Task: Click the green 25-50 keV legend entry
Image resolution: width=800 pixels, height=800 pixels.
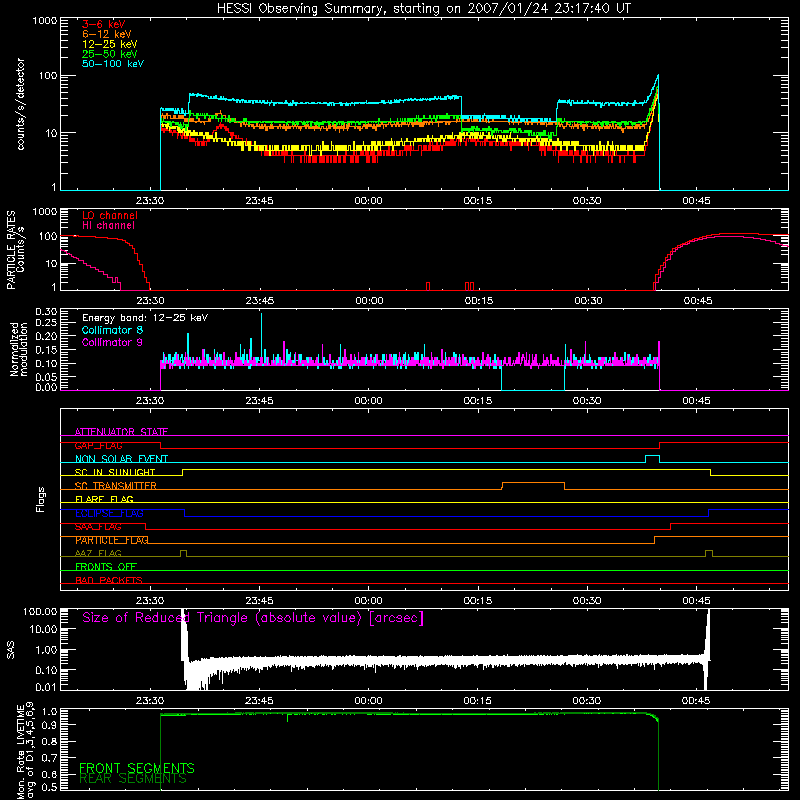Action: [110, 54]
